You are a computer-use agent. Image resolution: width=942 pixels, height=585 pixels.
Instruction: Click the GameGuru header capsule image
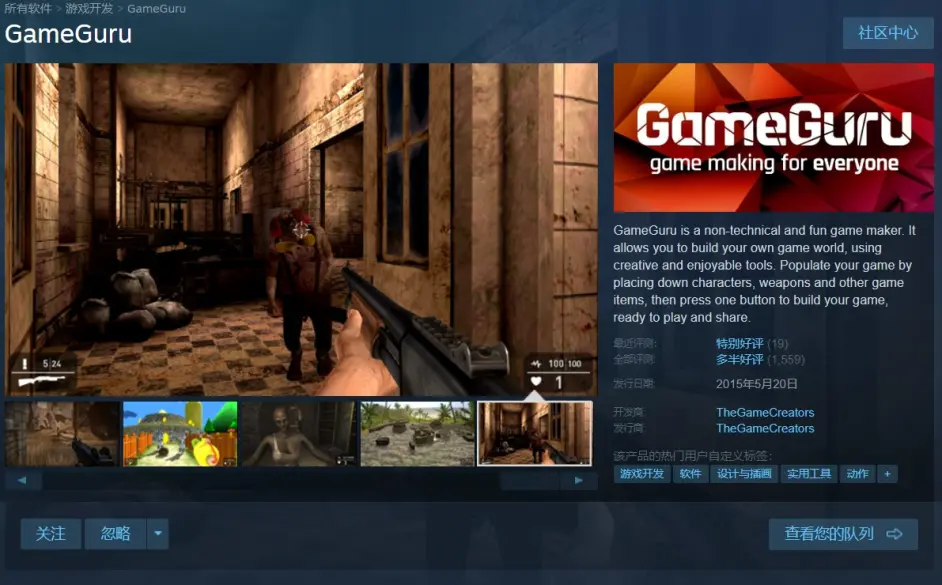[x=773, y=138]
